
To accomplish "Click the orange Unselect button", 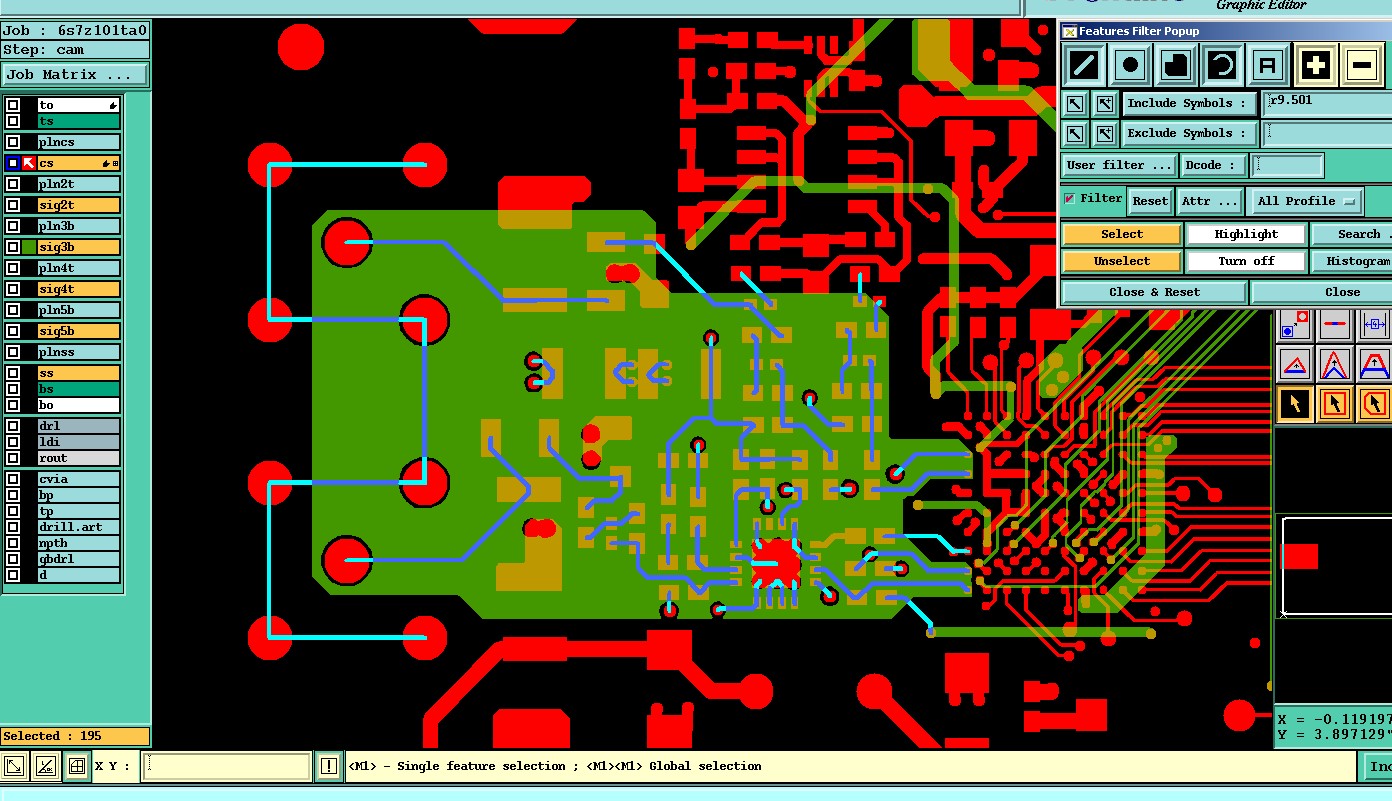I will click(x=1122, y=261).
